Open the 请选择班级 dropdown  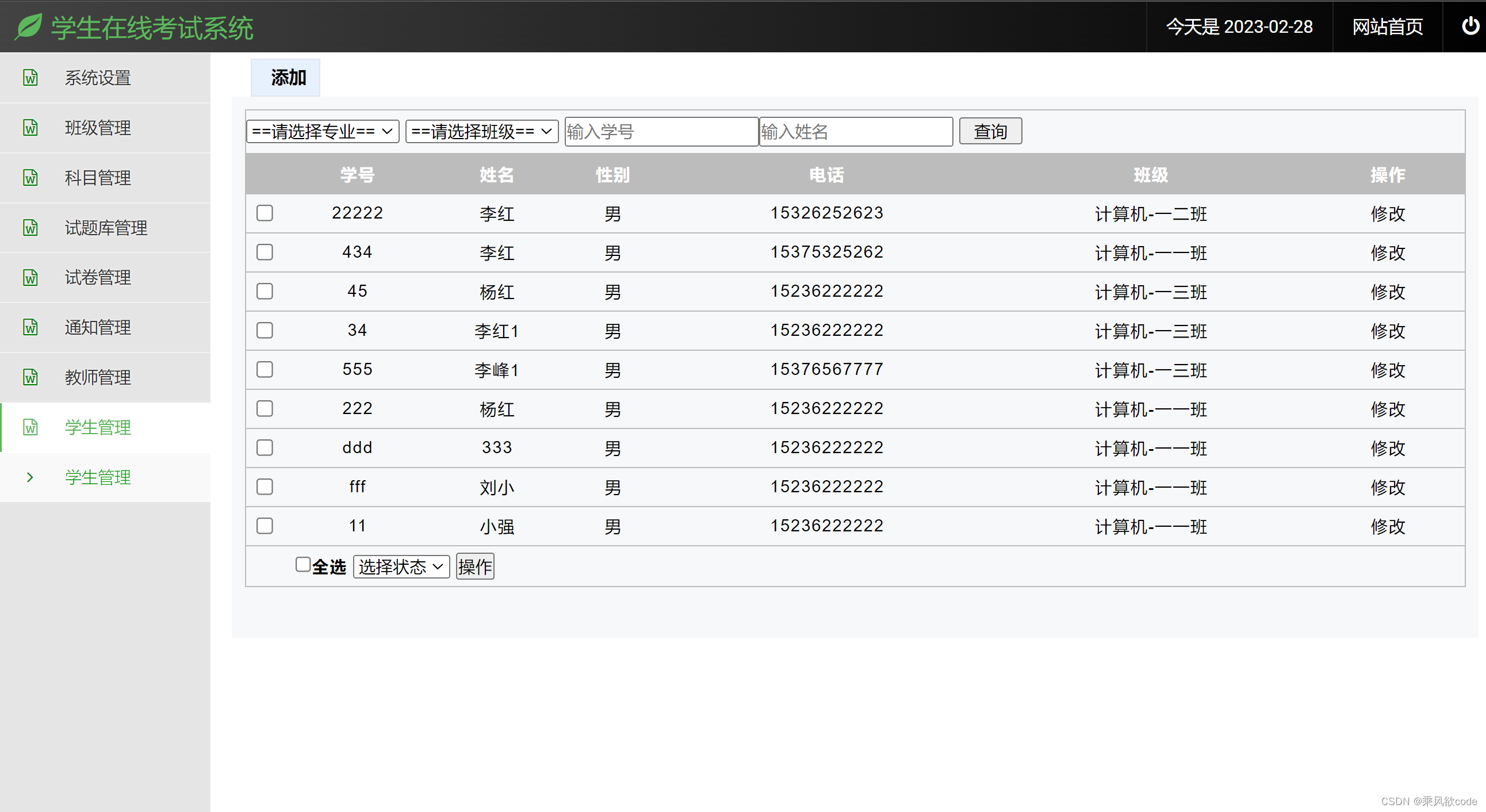482,132
